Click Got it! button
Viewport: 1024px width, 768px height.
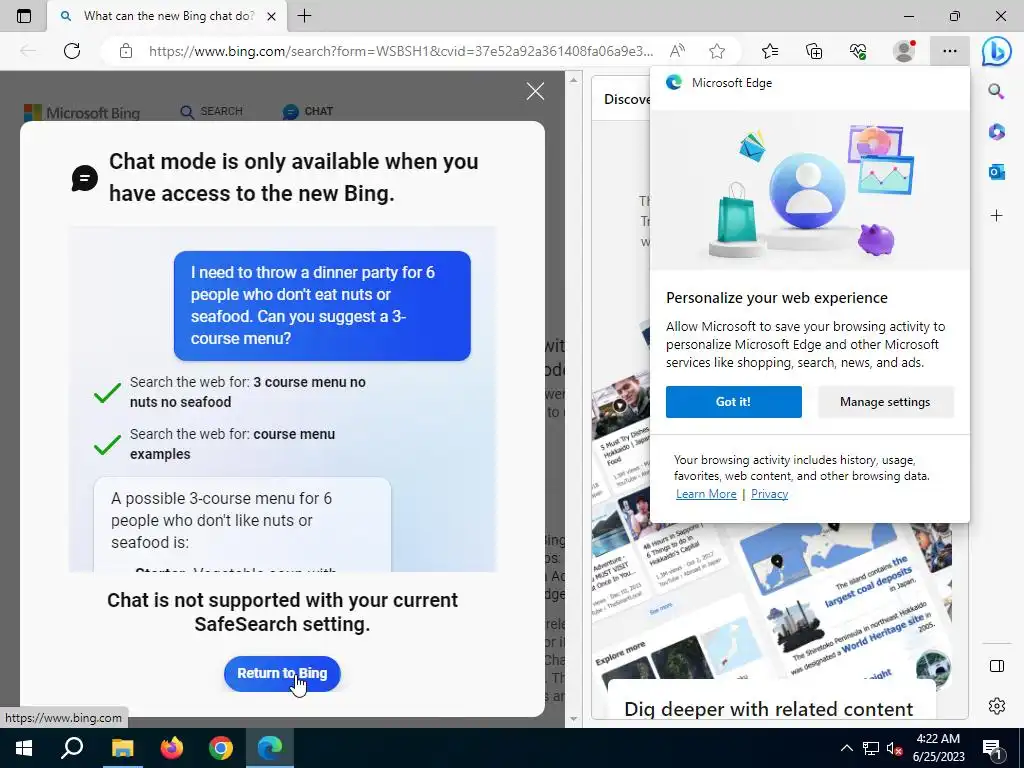pyautogui.click(x=733, y=402)
